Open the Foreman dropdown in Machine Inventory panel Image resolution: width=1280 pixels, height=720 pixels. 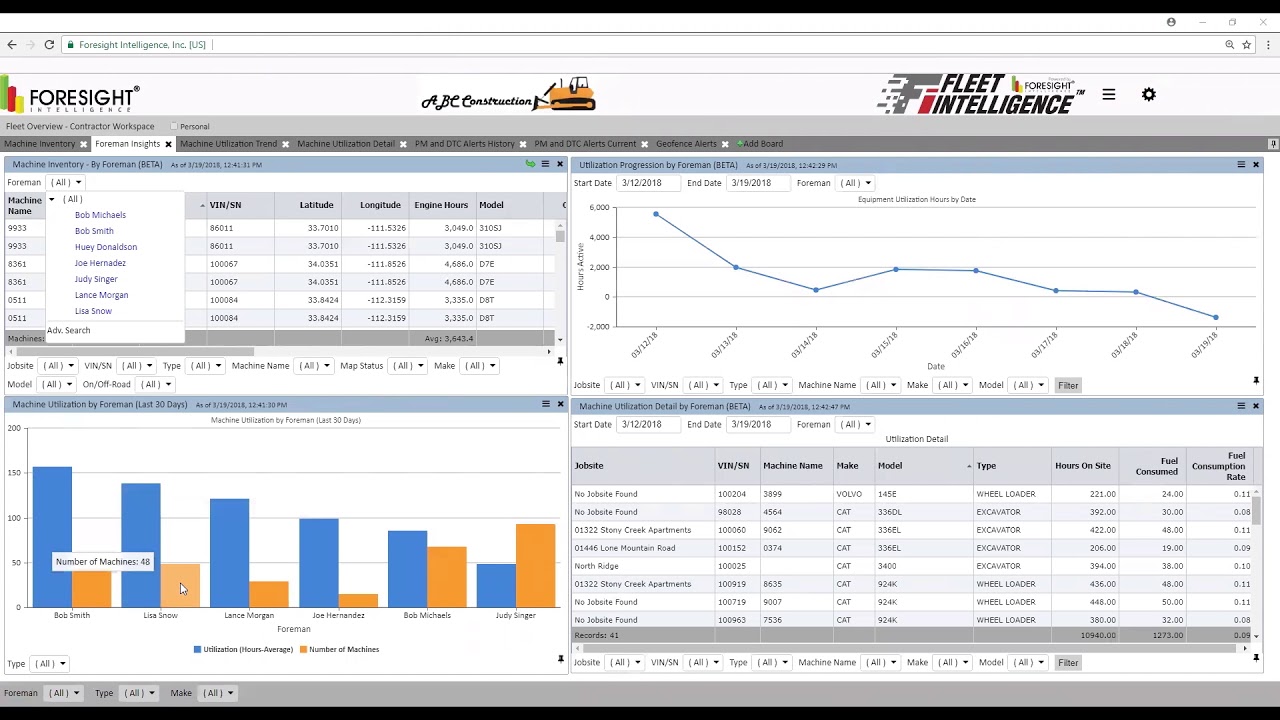(x=67, y=183)
